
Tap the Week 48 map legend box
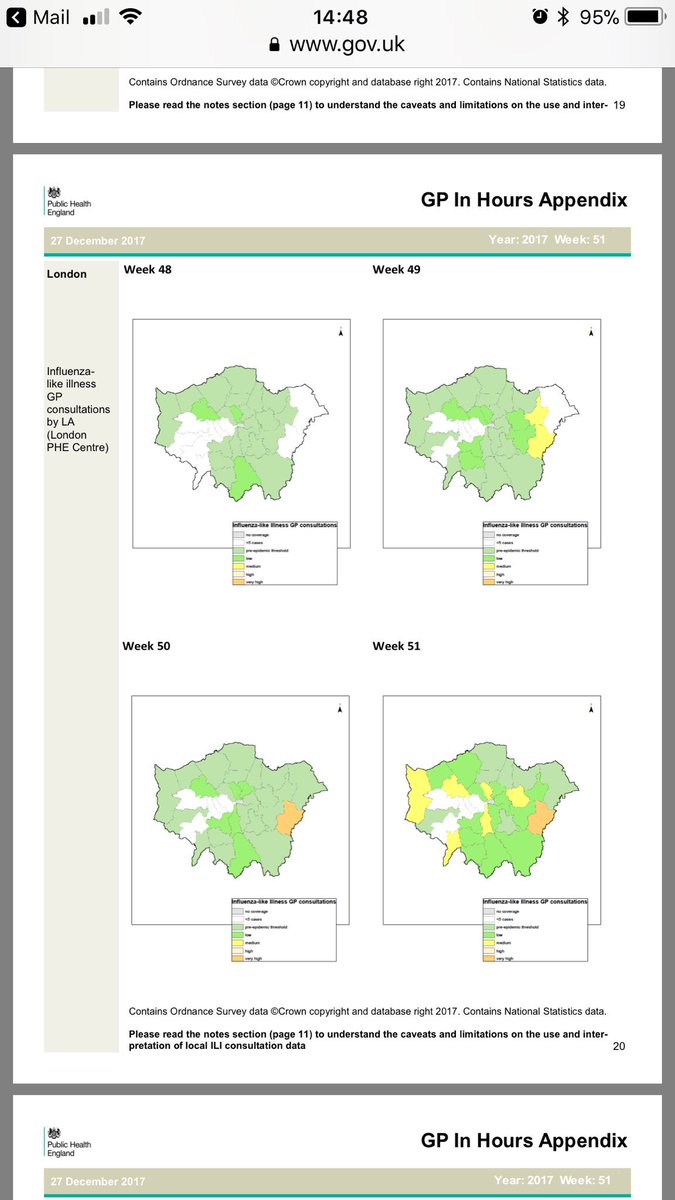pyautogui.click(x=284, y=553)
